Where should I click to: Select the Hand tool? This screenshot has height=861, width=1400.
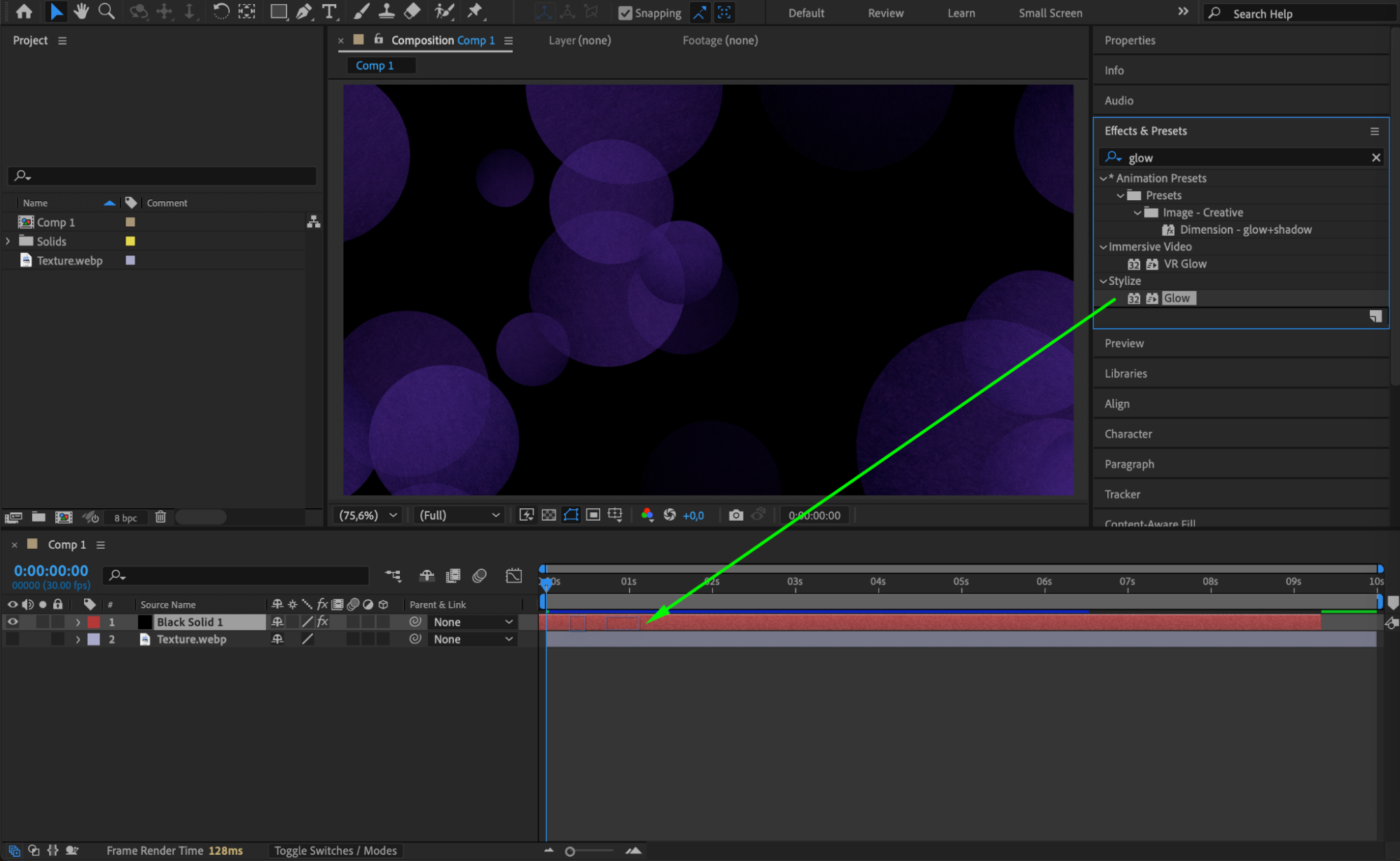coord(81,11)
